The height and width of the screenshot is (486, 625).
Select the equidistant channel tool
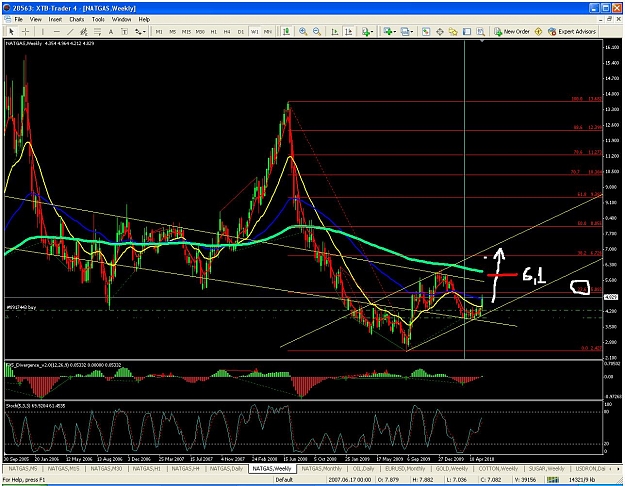tap(84, 31)
